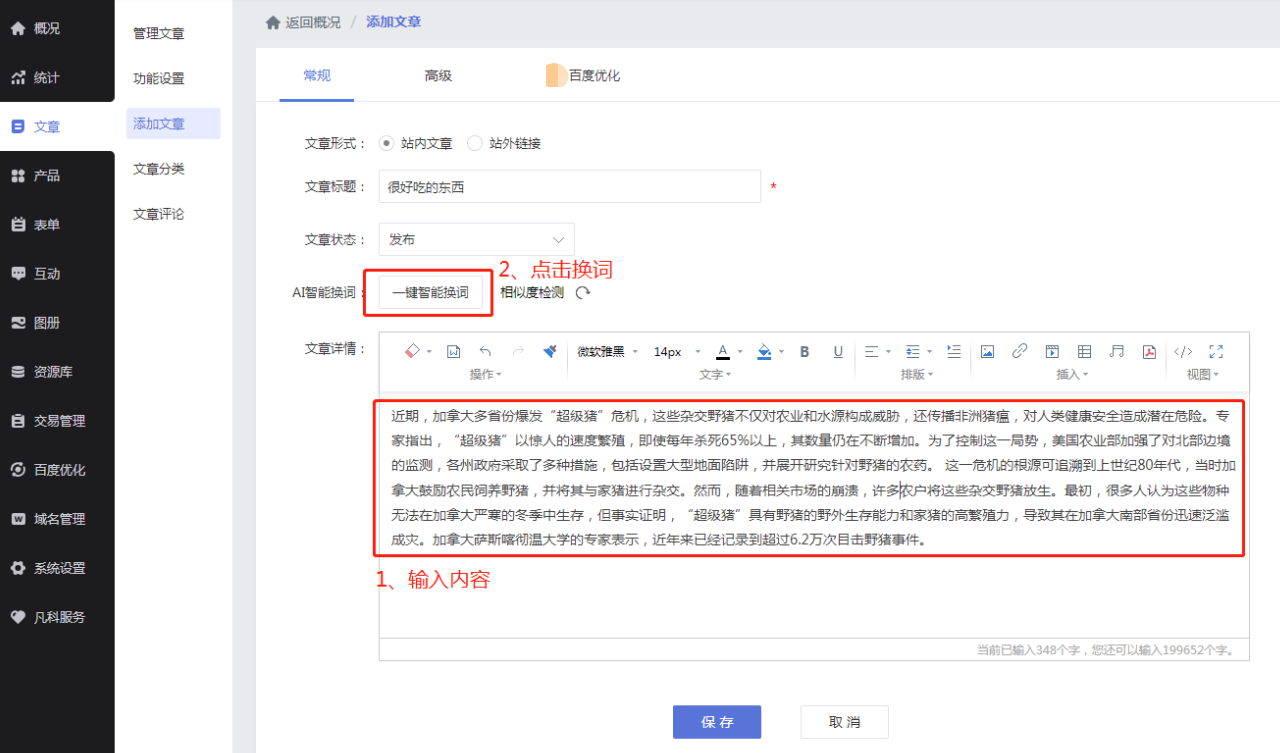Click the 文章标题 input field

[570, 187]
